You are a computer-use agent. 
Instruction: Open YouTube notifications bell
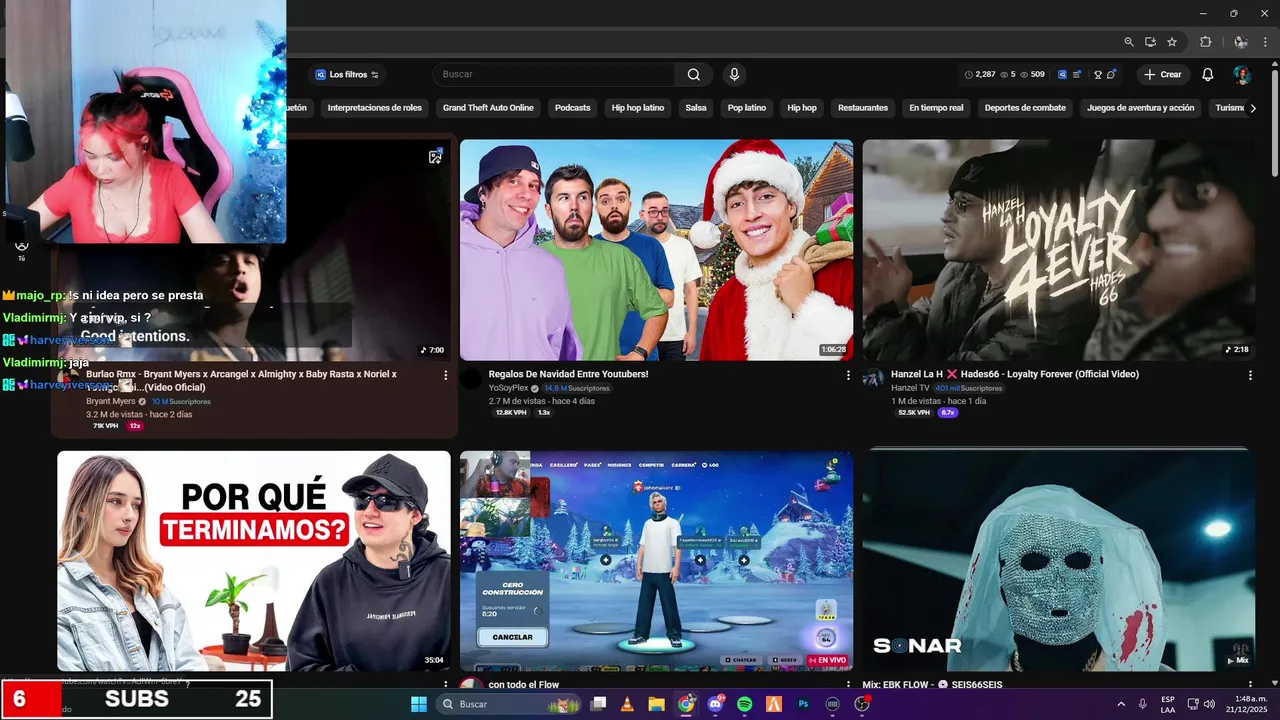coord(1208,74)
